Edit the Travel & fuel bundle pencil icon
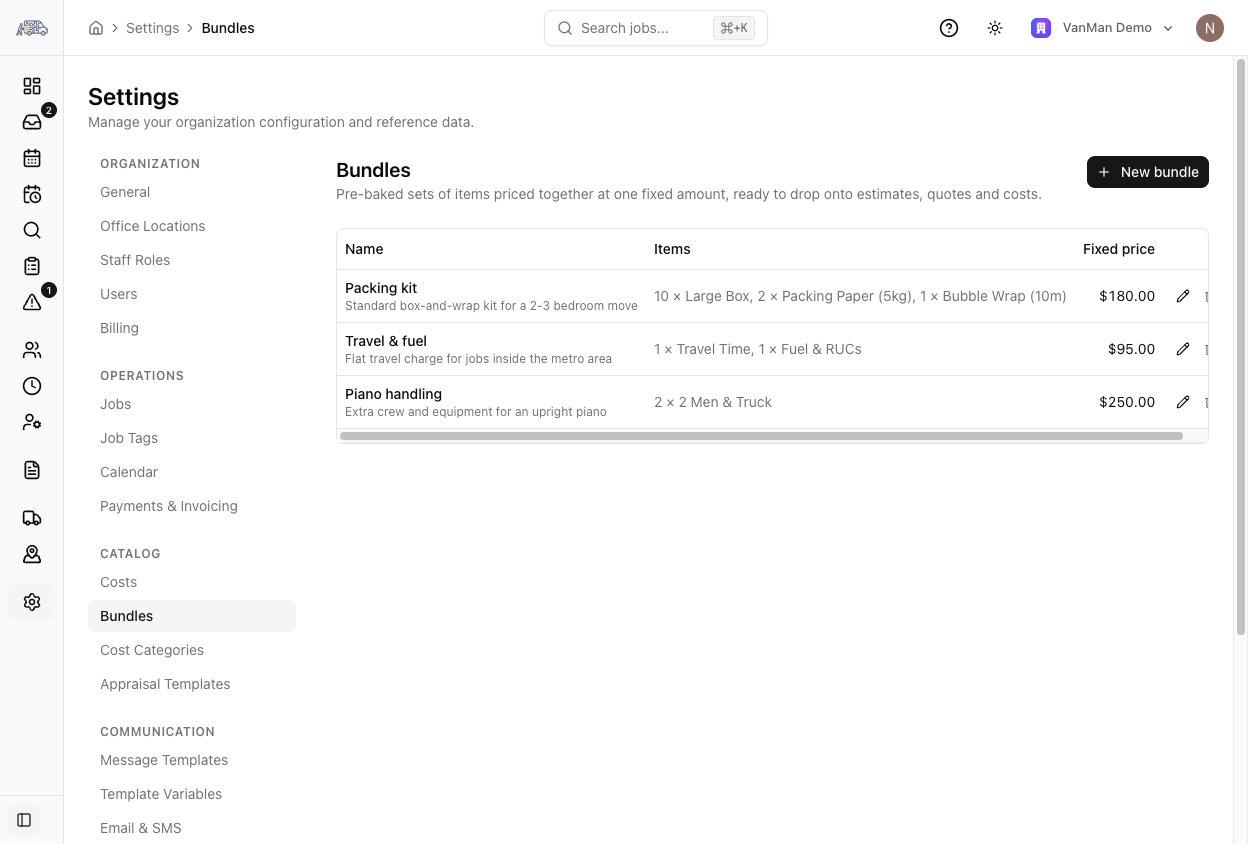The width and height of the screenshot is (1248, 844). pyautogui.click(x=1183, y=349)
